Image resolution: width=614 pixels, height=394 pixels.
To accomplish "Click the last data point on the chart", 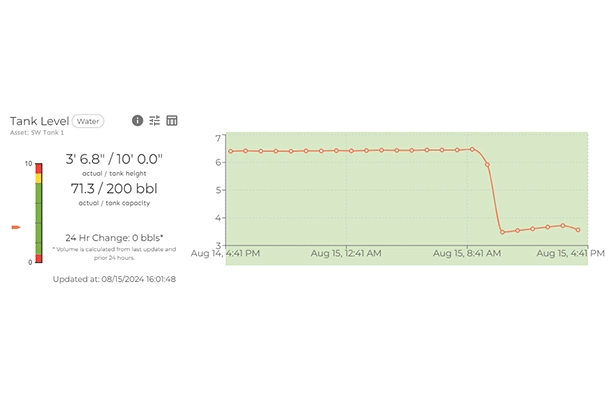I will point(578,230).
